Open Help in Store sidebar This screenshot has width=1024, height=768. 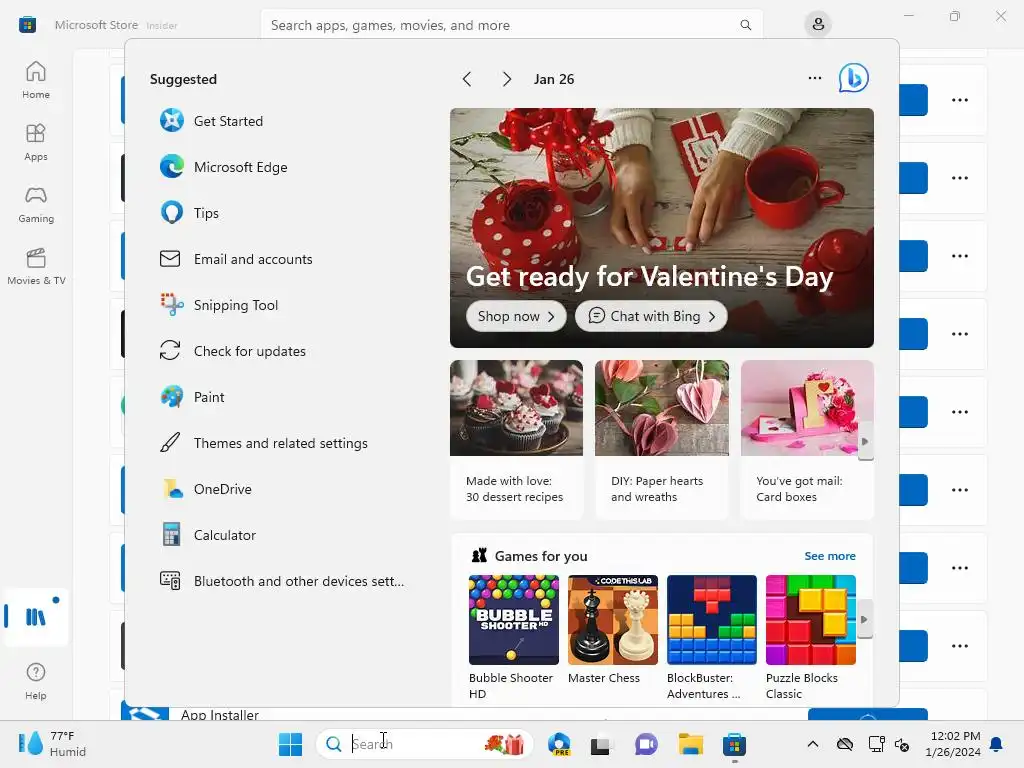(x=36, y=682)
